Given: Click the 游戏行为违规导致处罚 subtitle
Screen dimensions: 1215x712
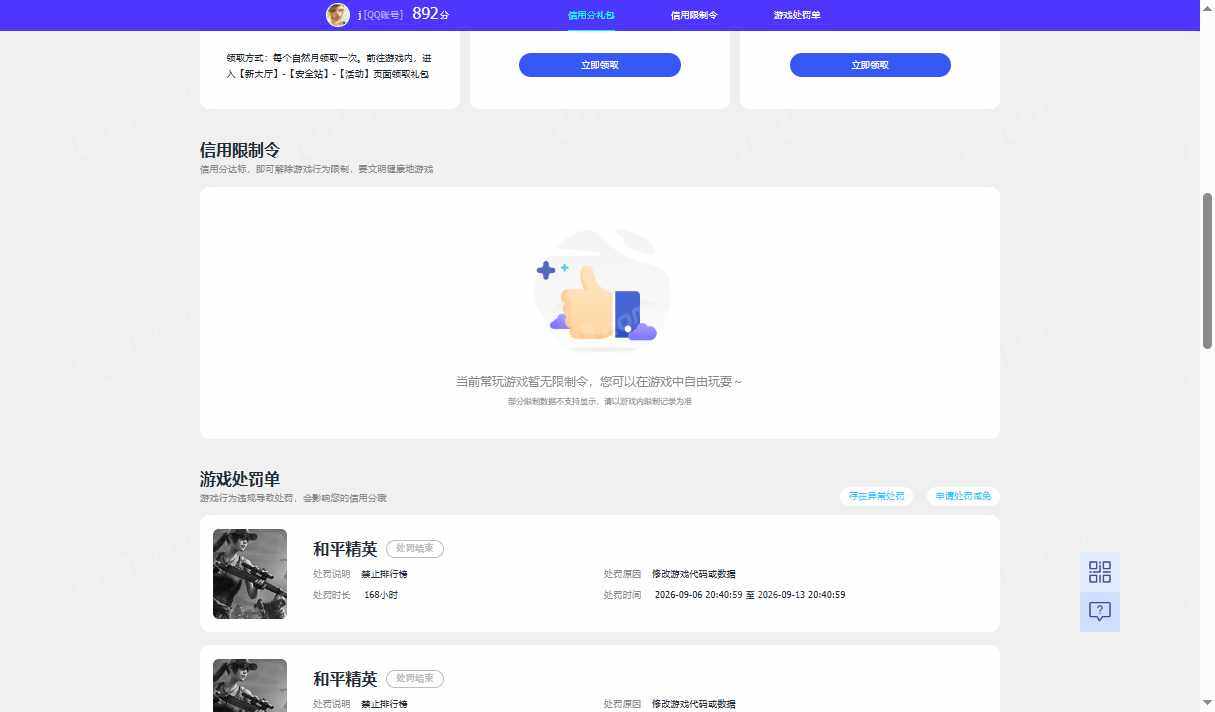Looking at the screenshot, I should [x=293, y=498].
